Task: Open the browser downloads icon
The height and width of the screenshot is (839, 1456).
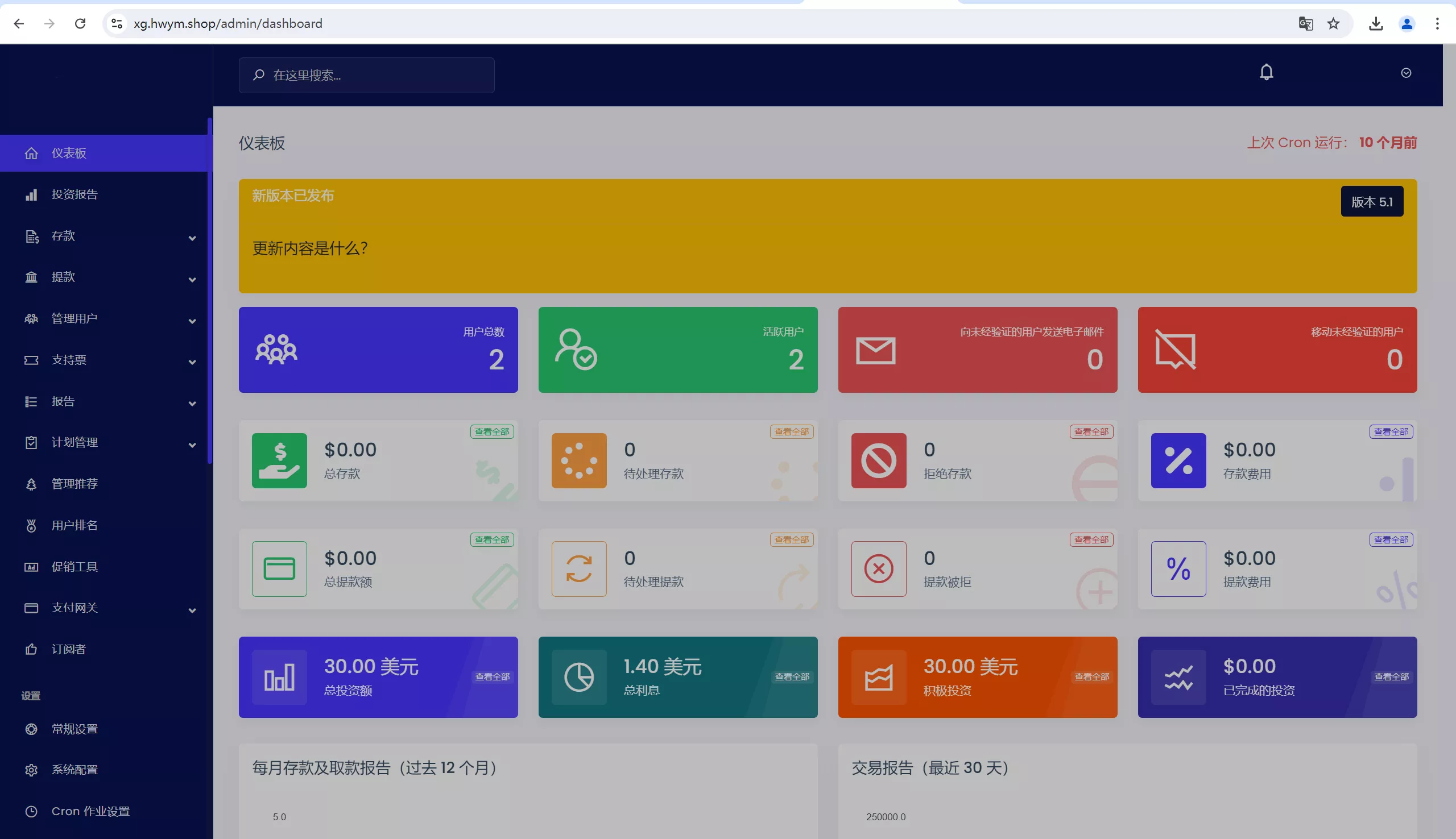Action: [1376, 24]
